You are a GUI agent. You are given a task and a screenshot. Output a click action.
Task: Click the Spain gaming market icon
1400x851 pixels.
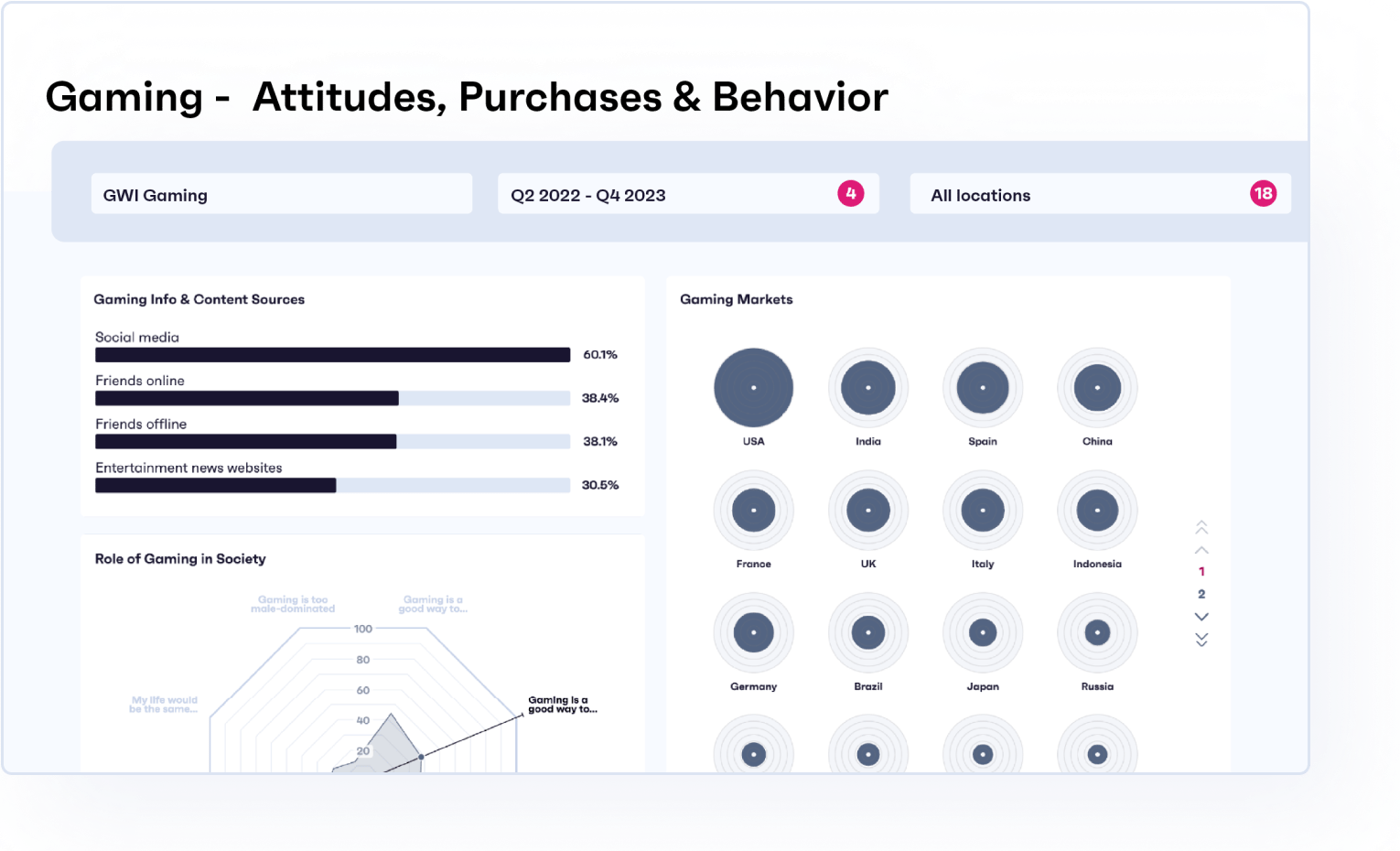[982, 387]
